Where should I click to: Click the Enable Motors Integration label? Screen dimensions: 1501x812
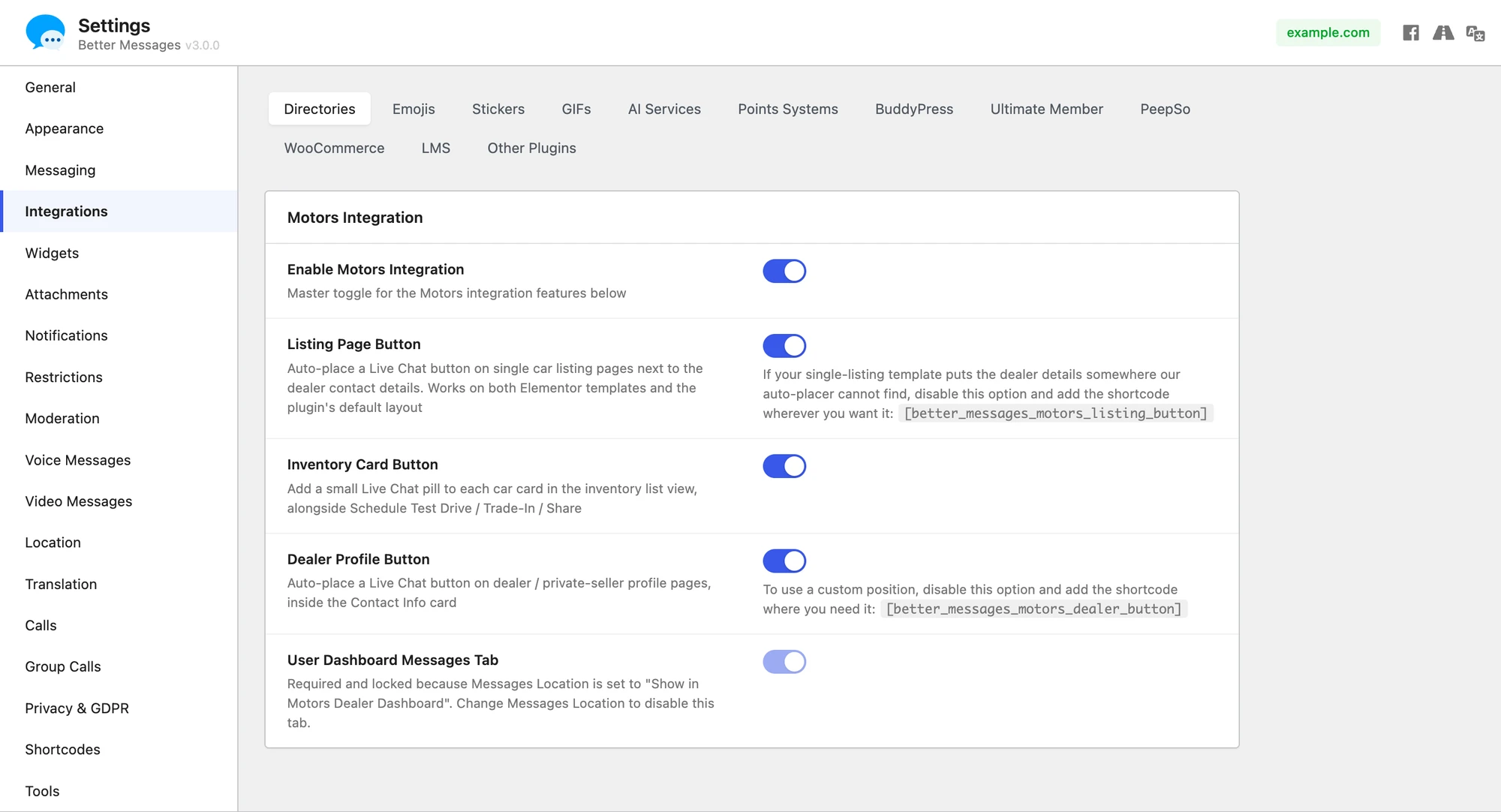tap(375, 269)
